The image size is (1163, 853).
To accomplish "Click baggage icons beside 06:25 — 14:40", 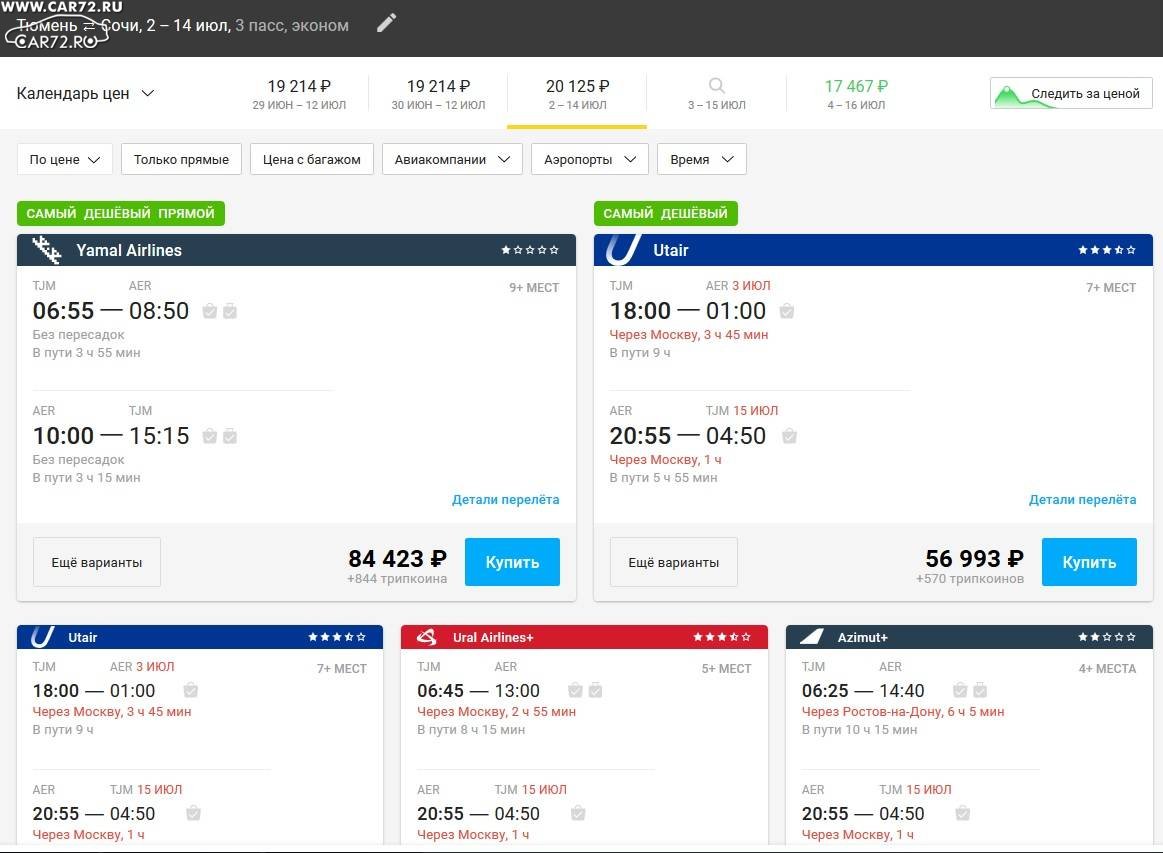I will [970, 691].
